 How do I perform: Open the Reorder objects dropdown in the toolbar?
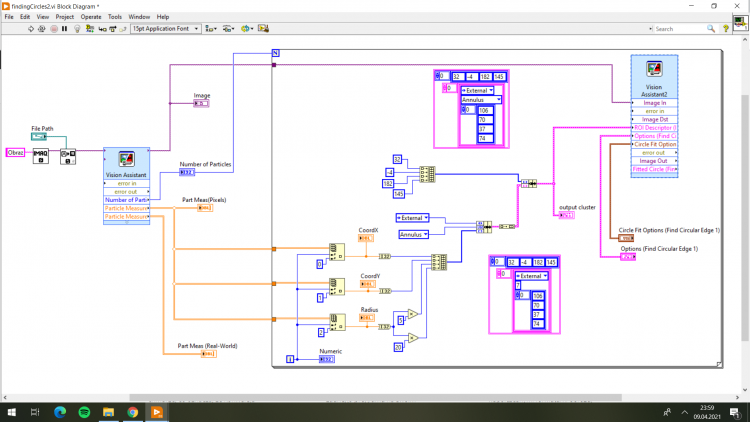[247, 29]
